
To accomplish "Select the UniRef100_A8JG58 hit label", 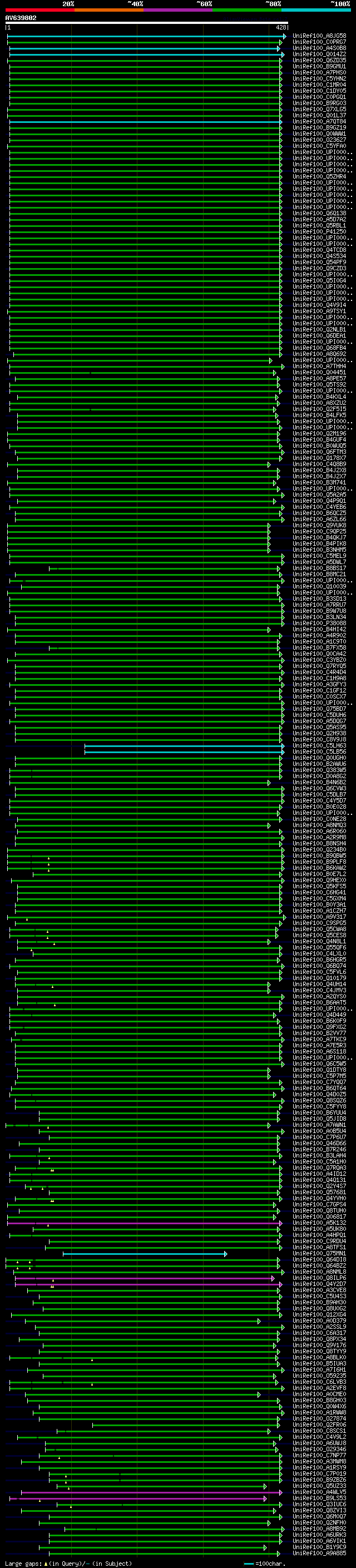I will pyautogui.click(x=319, y=36).
